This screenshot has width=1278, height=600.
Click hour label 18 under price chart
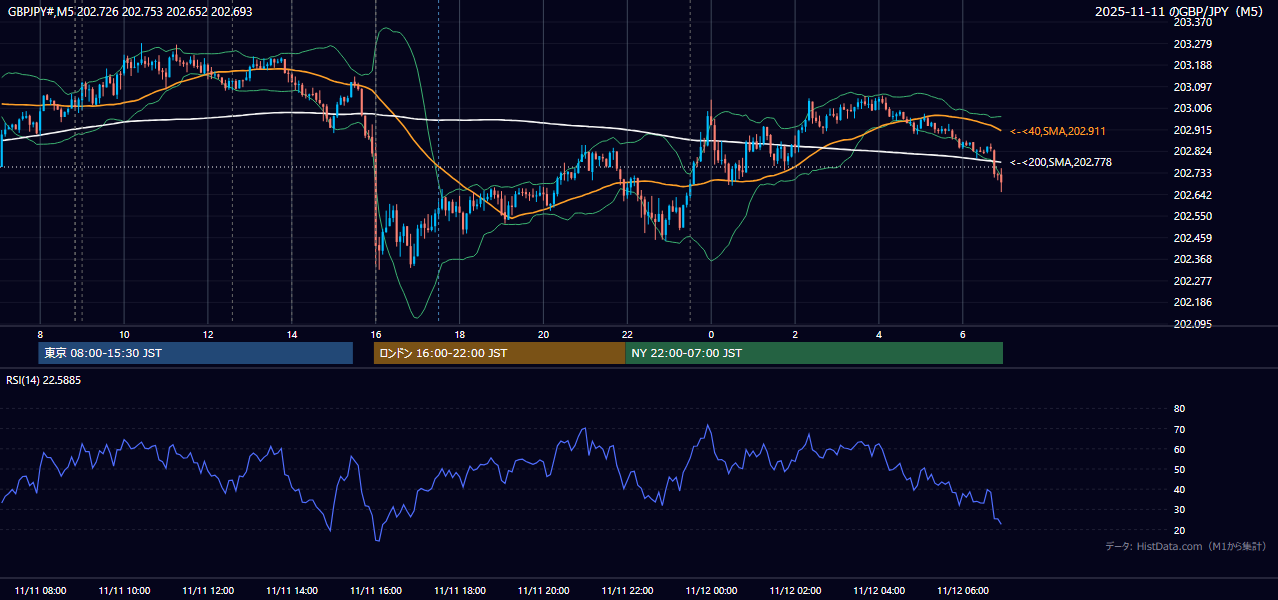pos(459,334)
